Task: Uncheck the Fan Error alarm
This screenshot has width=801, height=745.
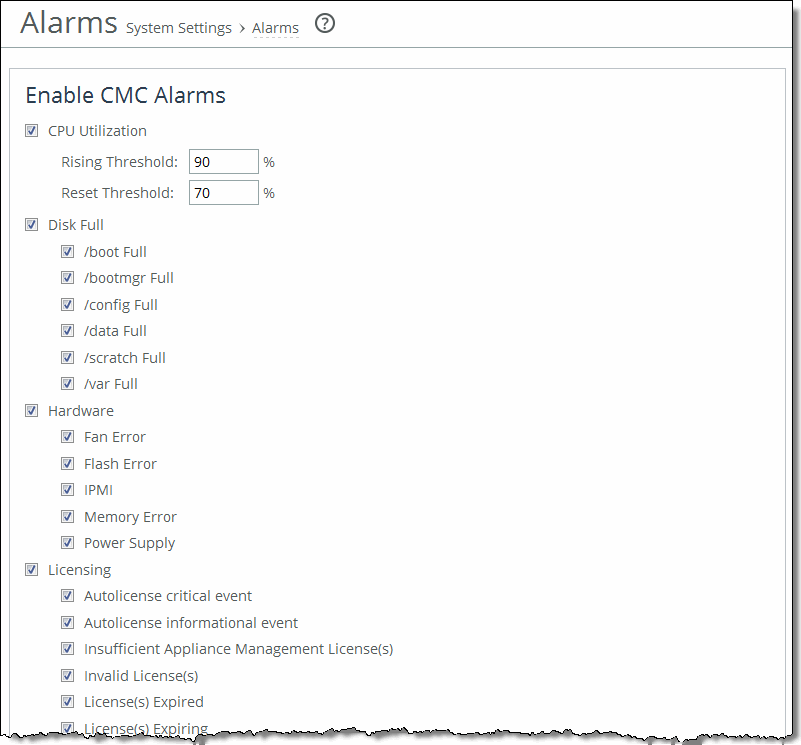Action: point(67,436)
